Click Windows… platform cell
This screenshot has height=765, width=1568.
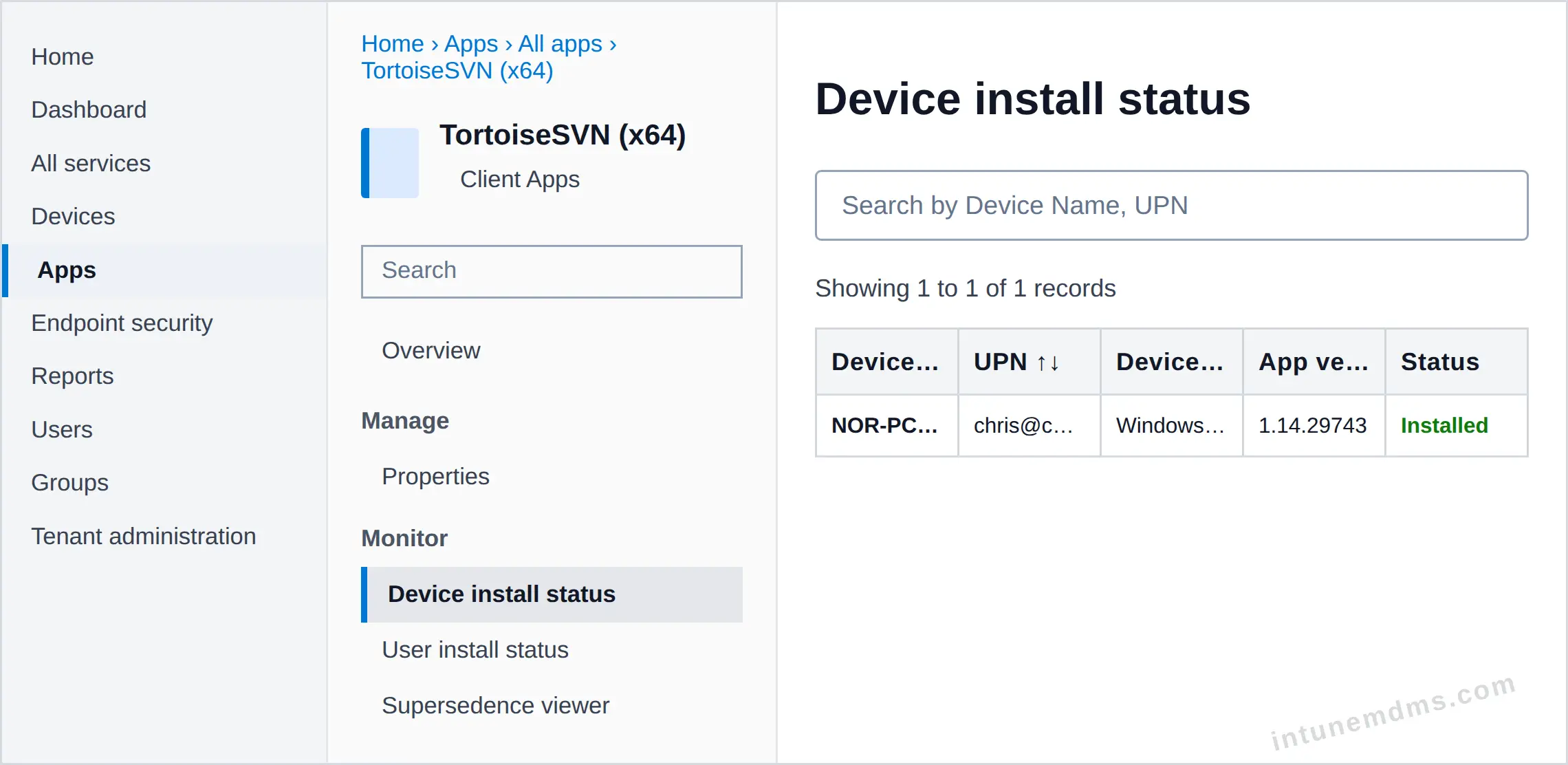coord(1171,425)
